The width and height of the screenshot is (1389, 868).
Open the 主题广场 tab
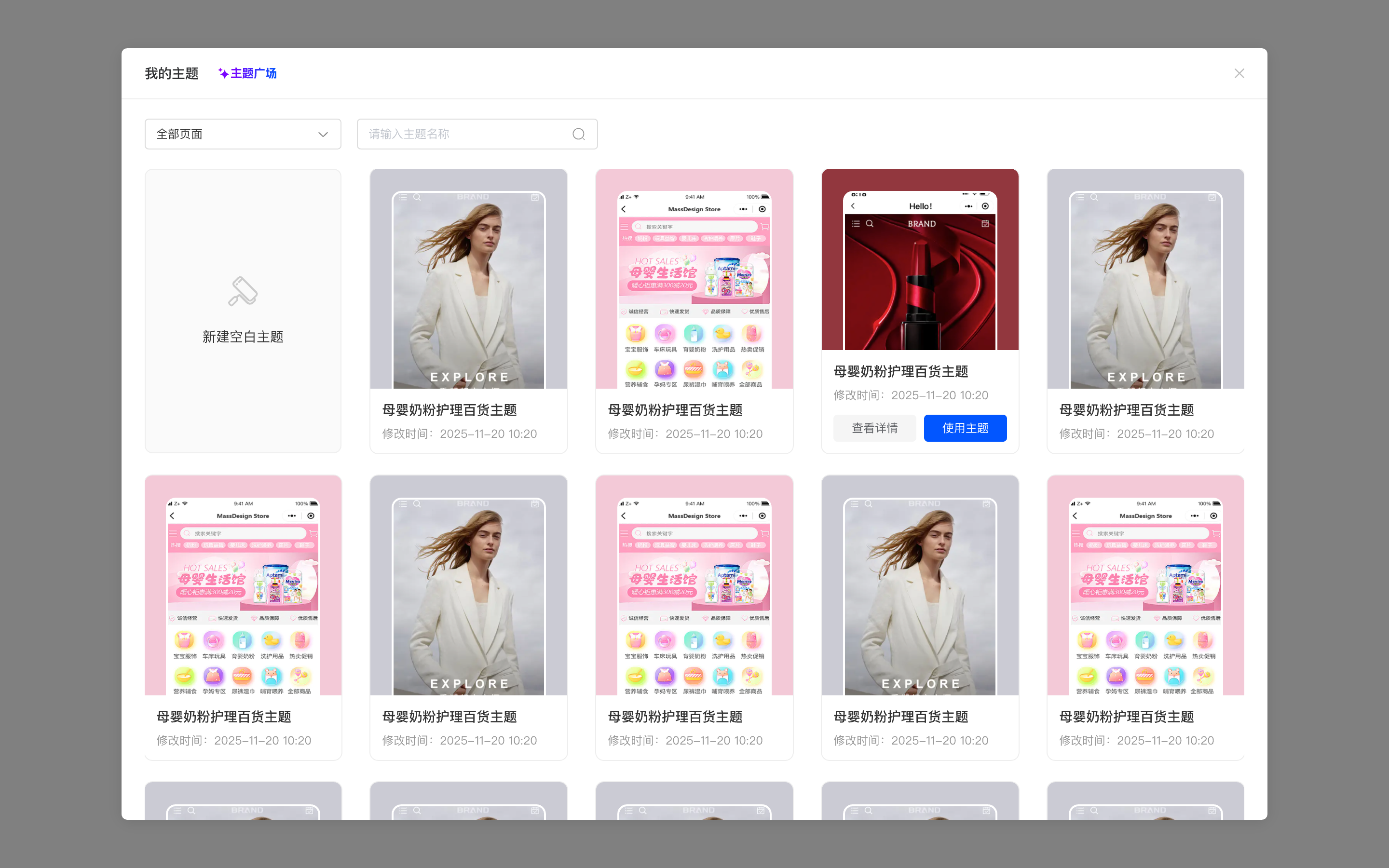pyautogui.click(x=254, y=73)
